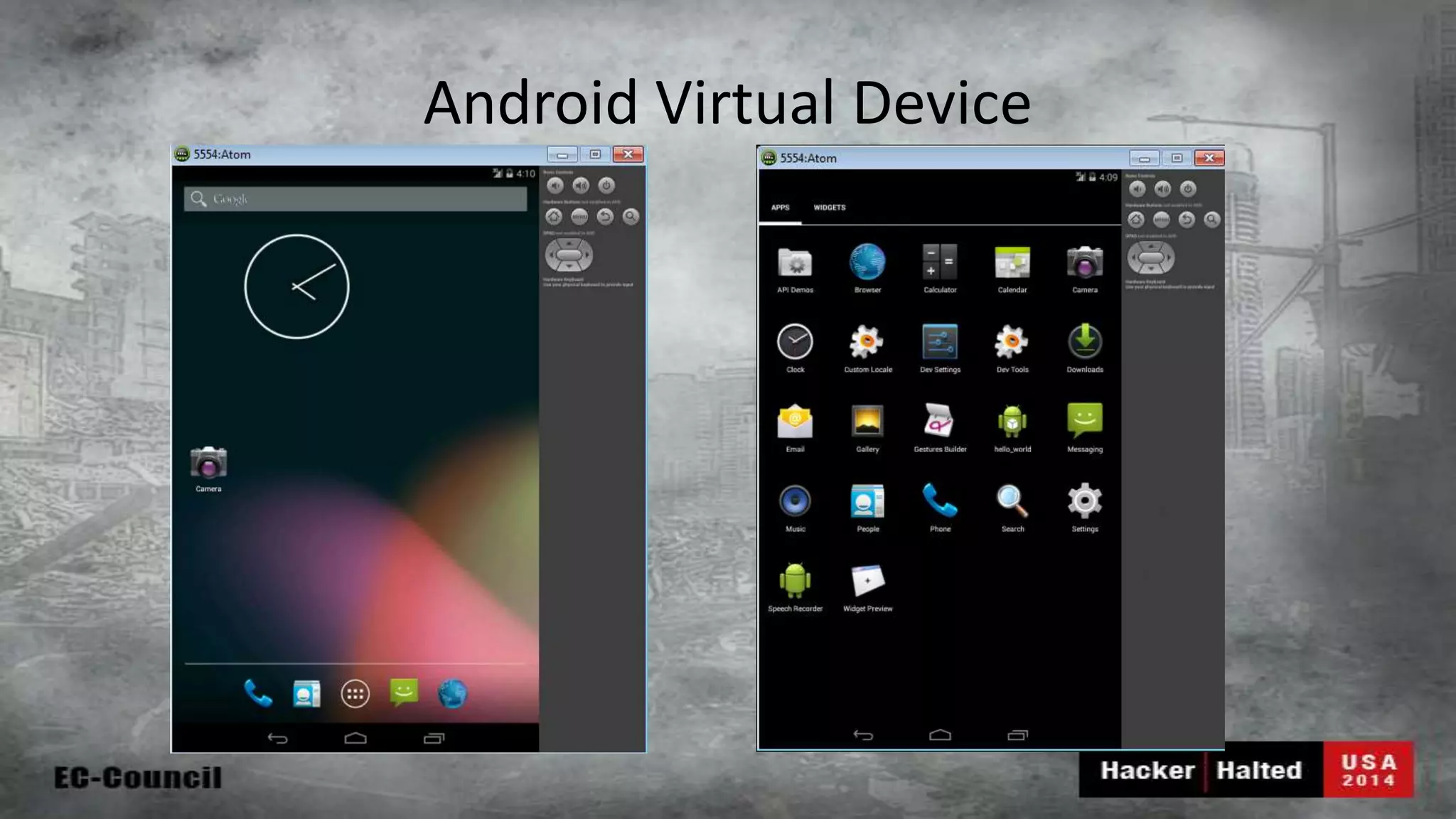The height and width of the screenshot is (819, 1456).
Task: Open Search app in the apps grid
Action: (x=1012, y=508)
